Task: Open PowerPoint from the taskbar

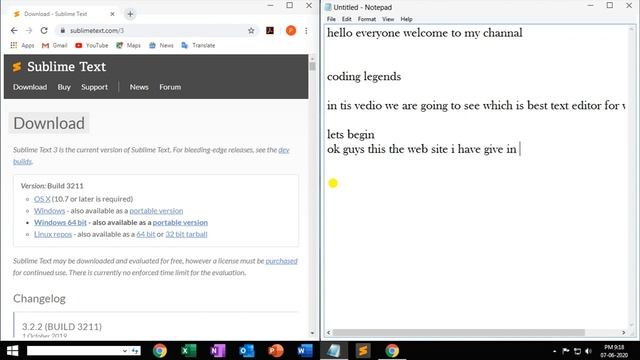Action: pyautogui.click(x=276, y=351)
